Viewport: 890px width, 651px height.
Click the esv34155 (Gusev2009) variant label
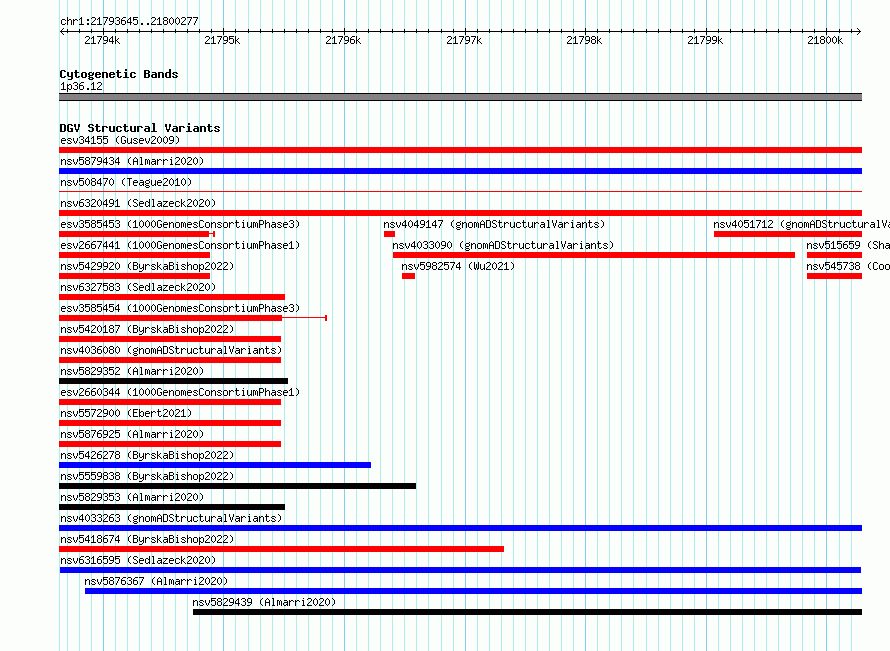point(120,140)
